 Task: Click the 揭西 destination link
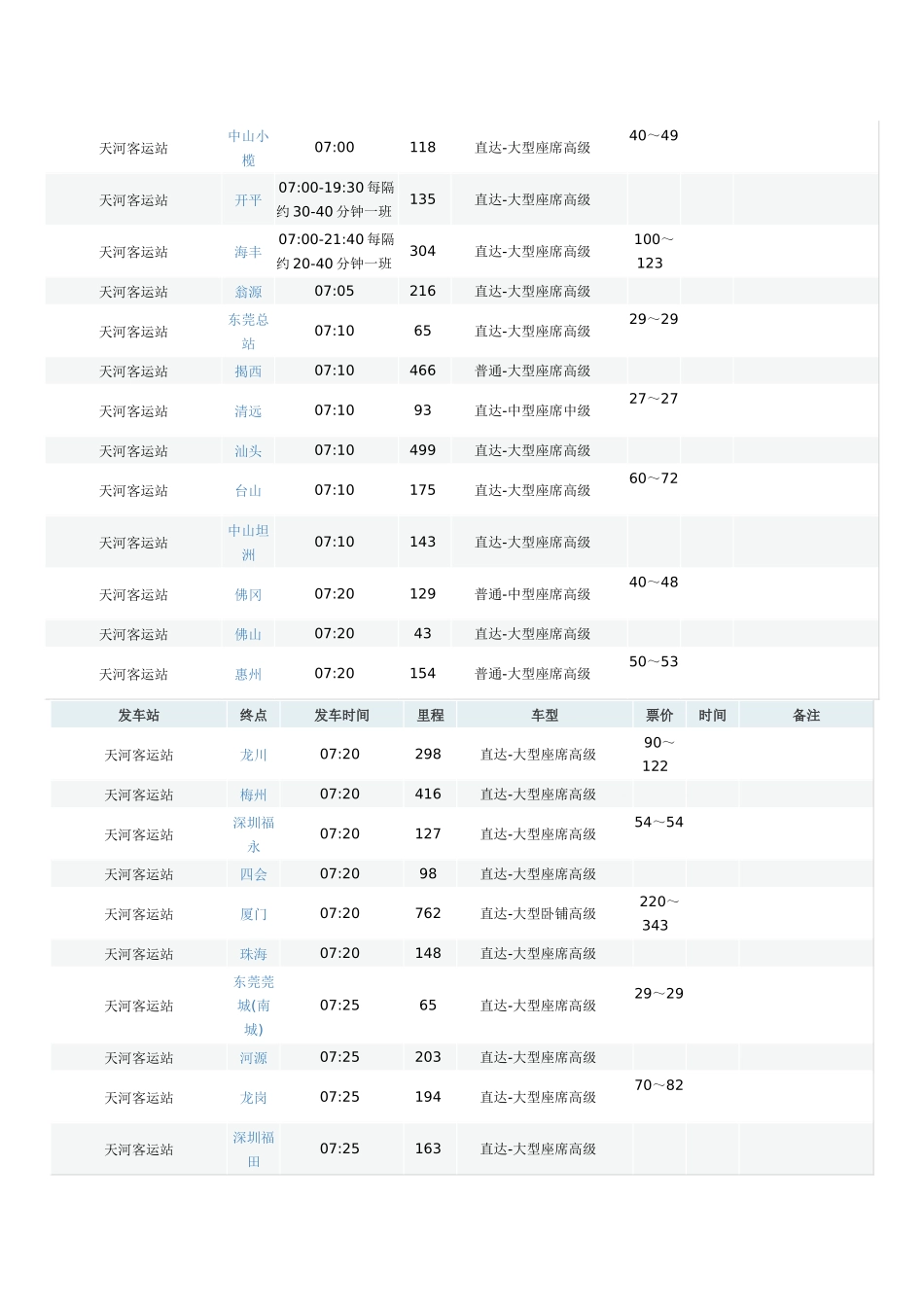tap(248, 371)
